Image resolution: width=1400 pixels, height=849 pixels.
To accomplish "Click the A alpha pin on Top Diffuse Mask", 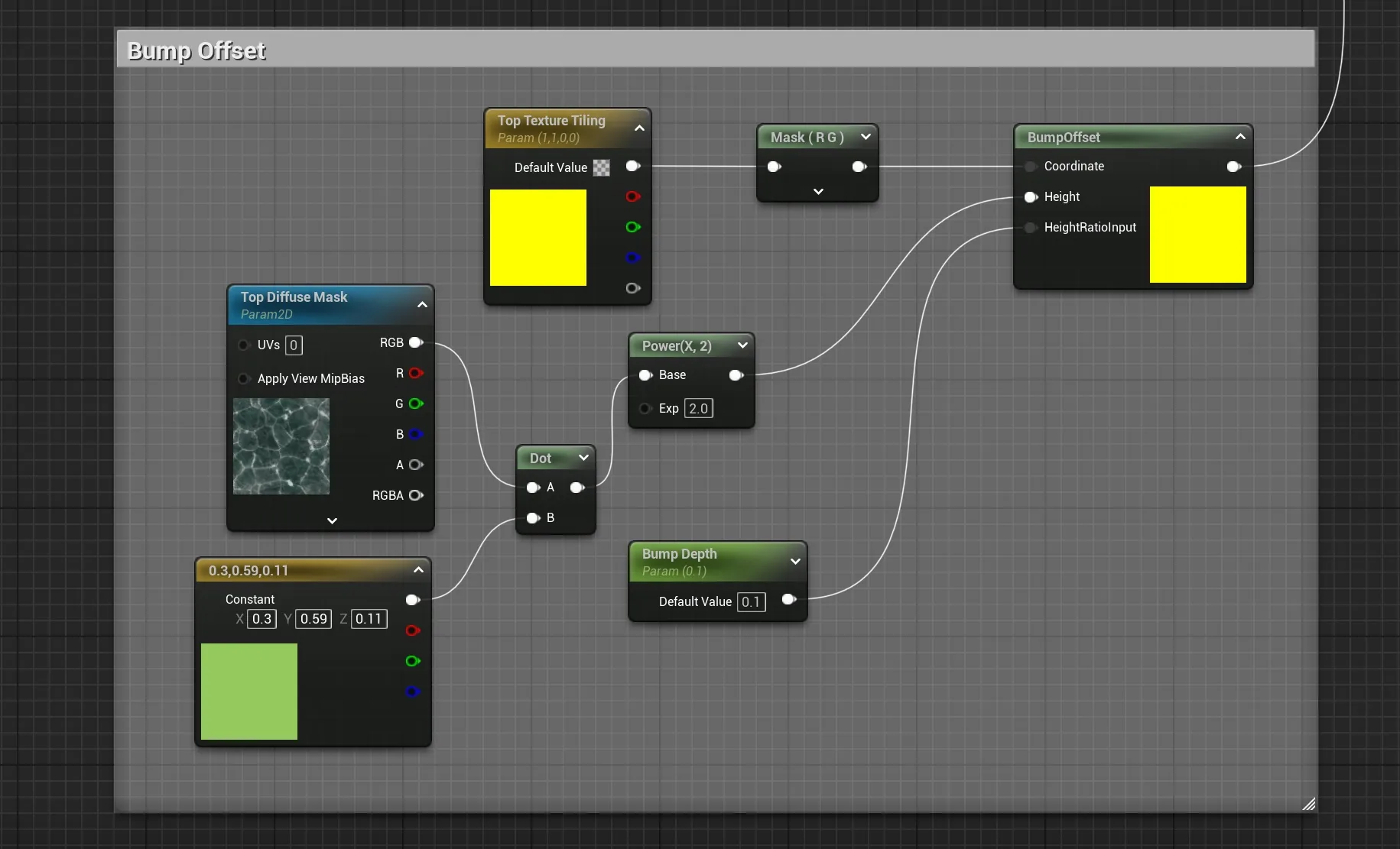I will [x=416, y=465].
